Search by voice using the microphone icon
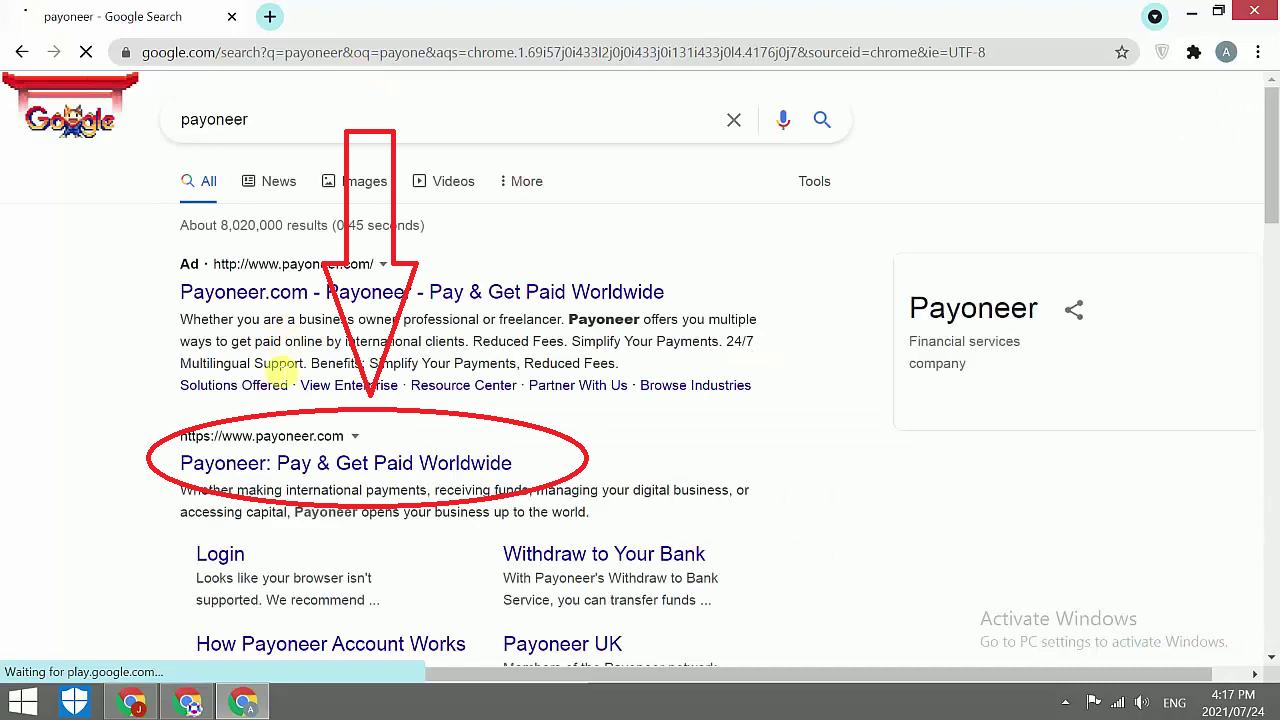 click(x=783, y=120)
